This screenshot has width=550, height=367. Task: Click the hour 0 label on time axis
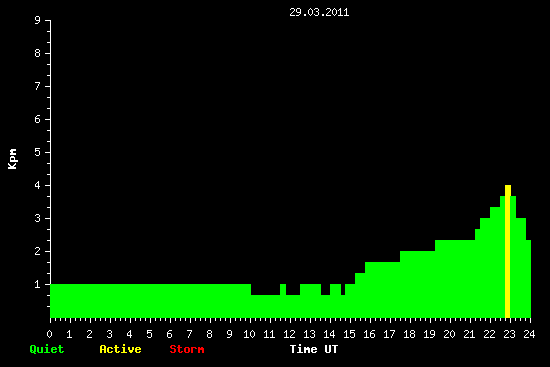click(49, 334)
